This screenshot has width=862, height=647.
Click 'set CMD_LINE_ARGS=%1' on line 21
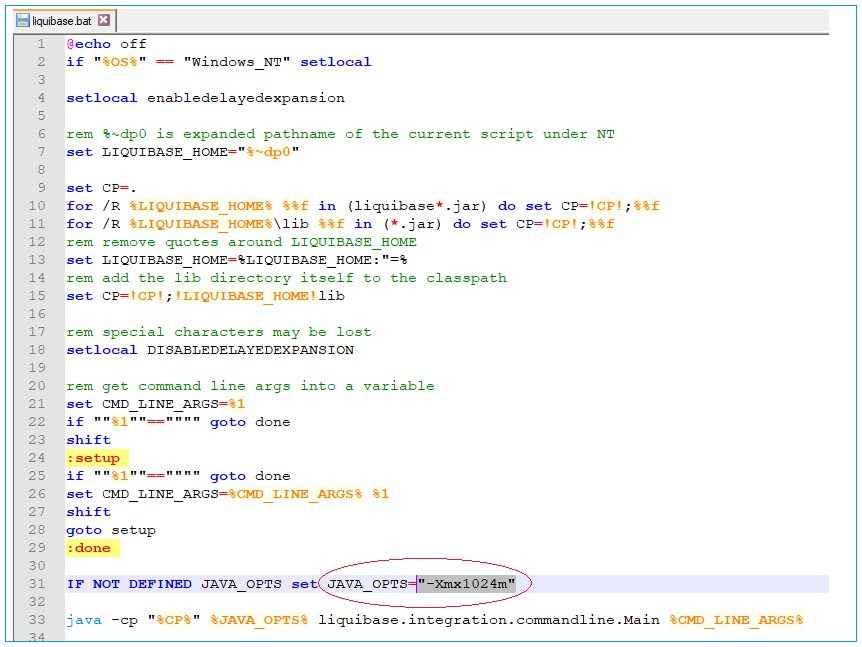pyautogui.click(x=156, y=404)
